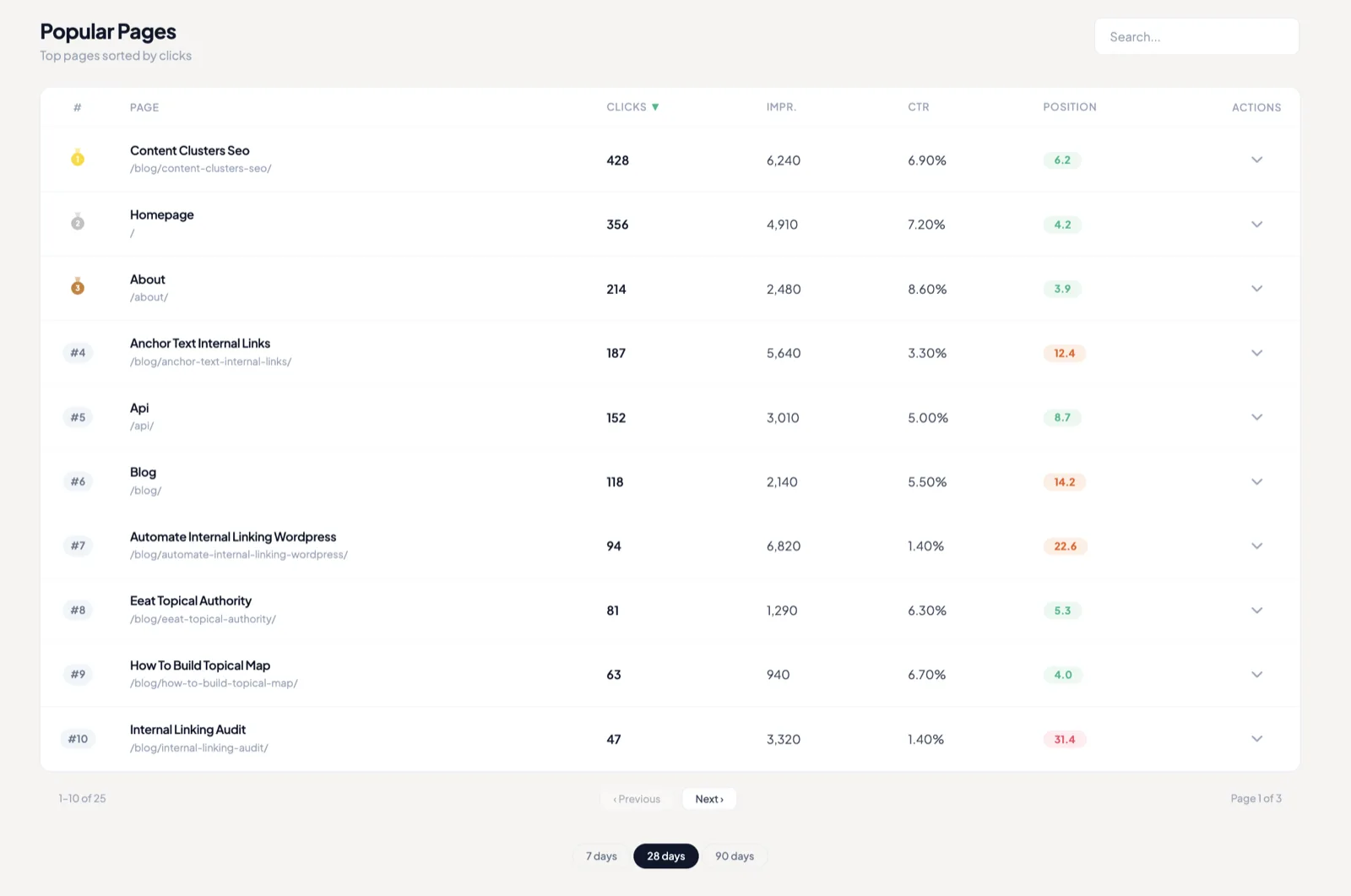This screenshot has width=1351, height=896.
Task: Click the 22.6 position badge
Action: click(x=1066, y=546)
